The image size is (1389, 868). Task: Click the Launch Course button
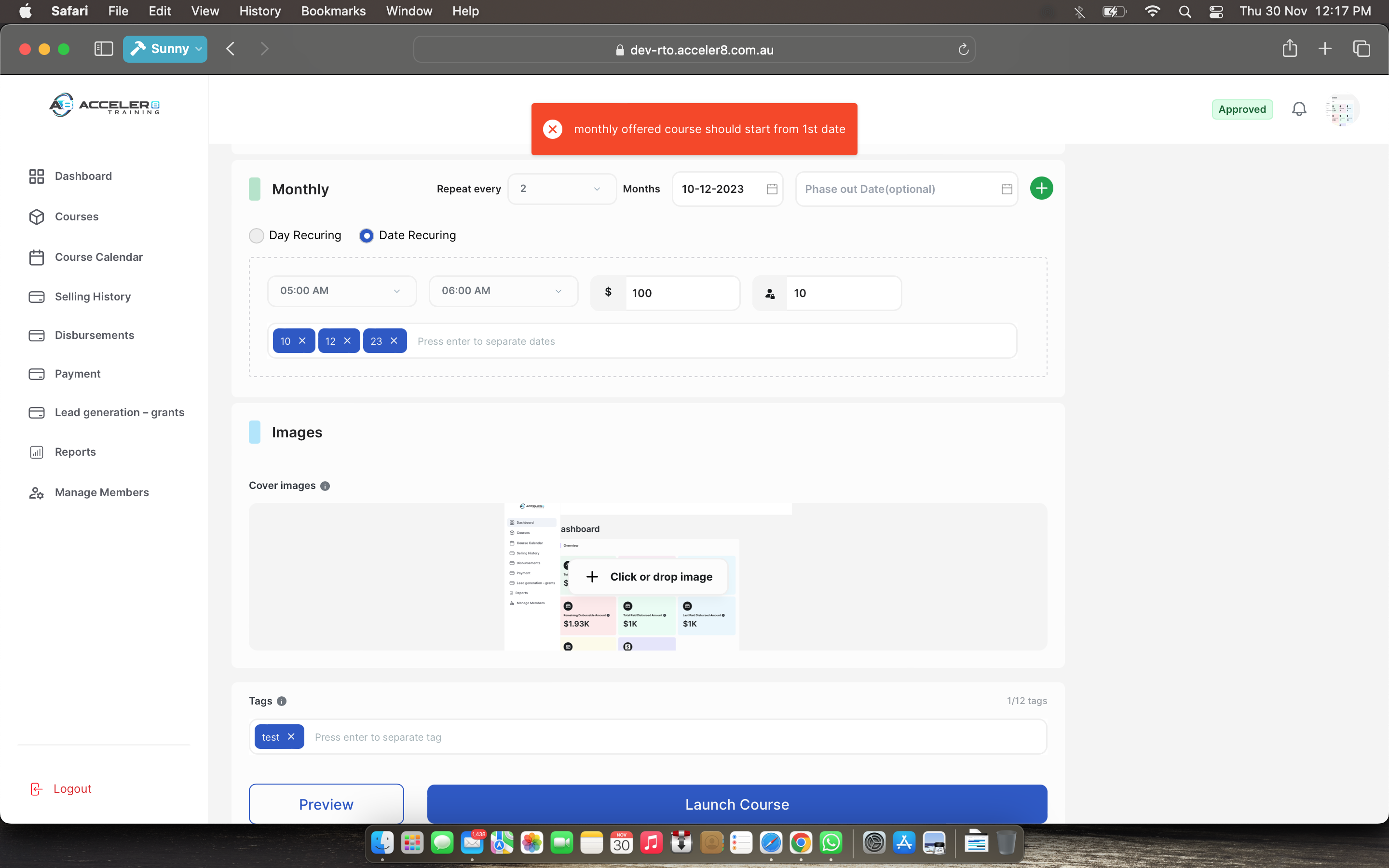(737, 804)
